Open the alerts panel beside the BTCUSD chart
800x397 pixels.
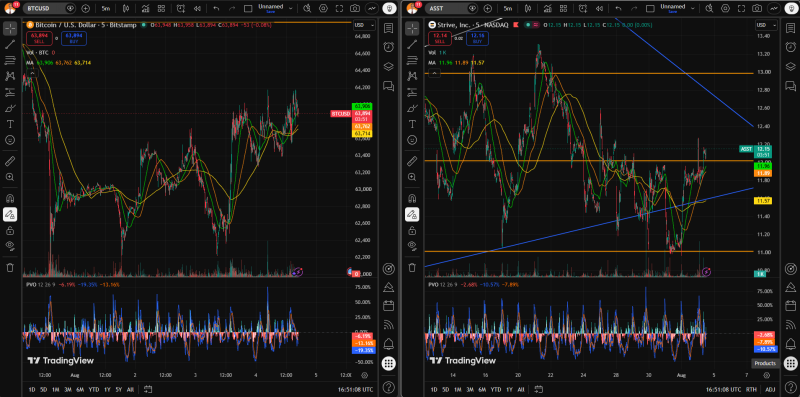389,46
